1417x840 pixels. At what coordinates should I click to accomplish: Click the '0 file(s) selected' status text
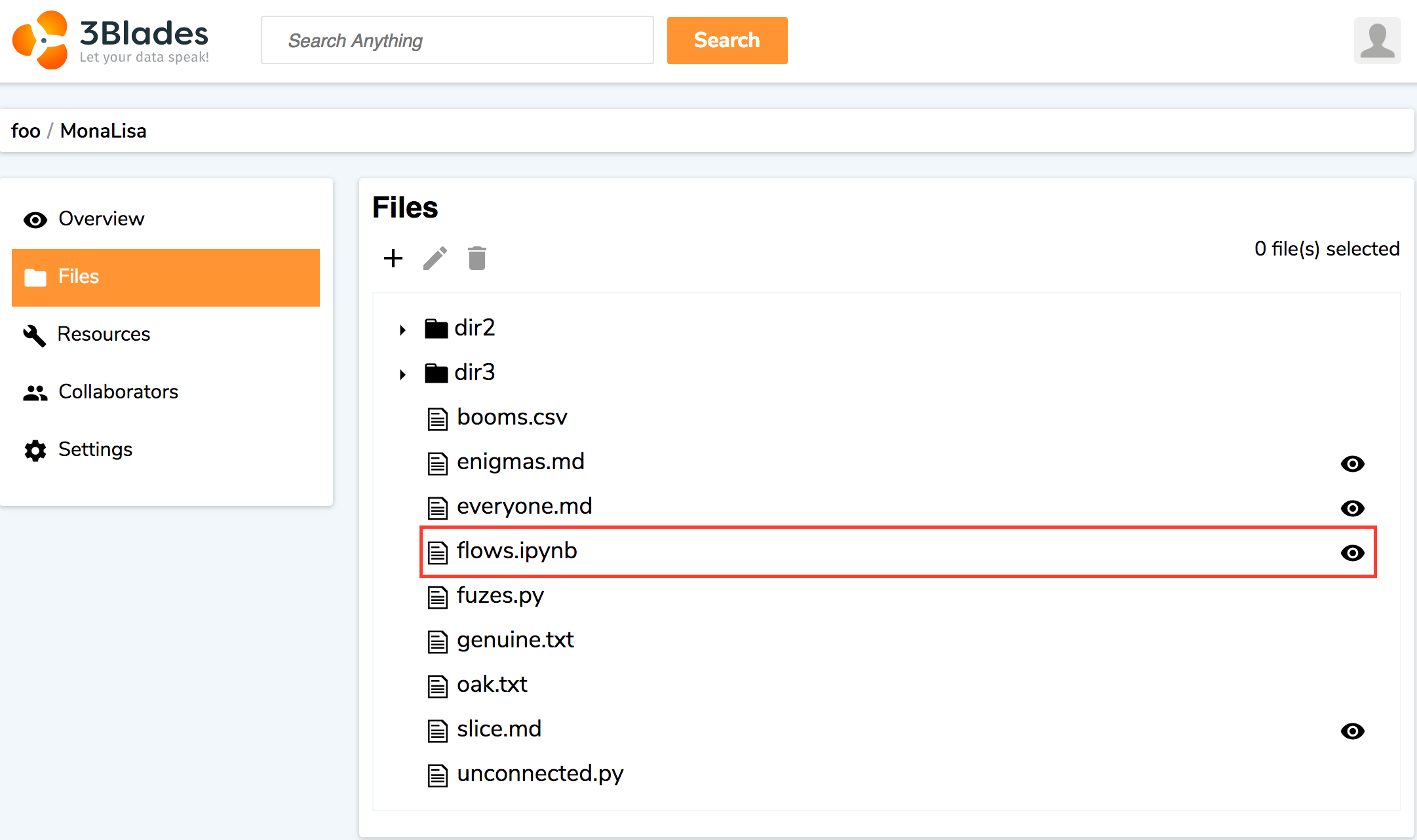click(x=1327, y=249)
